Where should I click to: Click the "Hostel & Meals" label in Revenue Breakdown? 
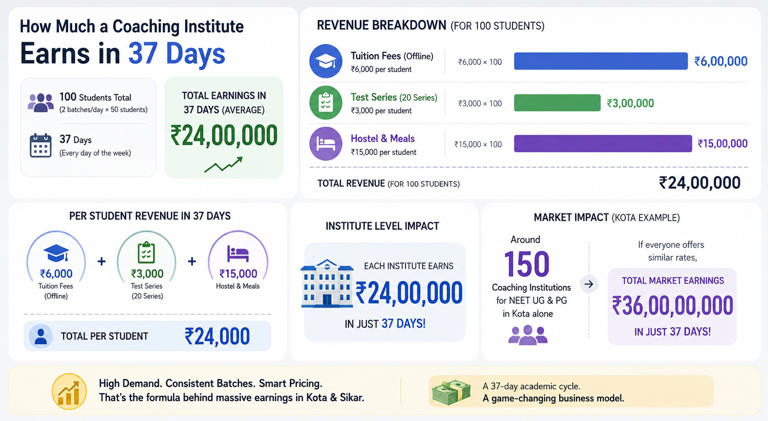tap(383, 139)
